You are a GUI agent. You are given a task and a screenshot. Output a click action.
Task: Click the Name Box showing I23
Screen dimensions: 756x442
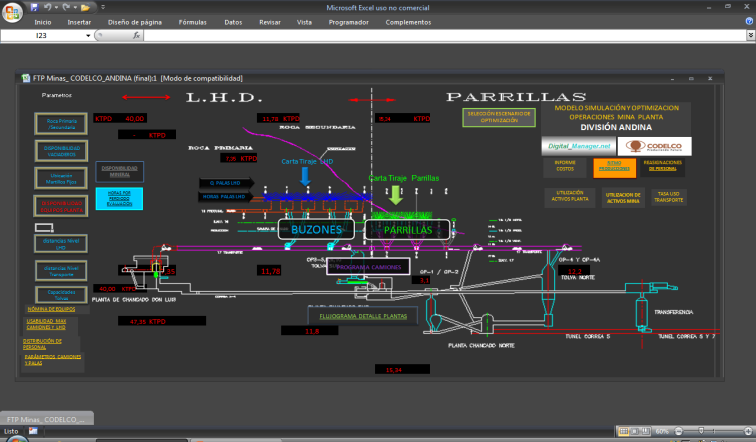[42, 36]
